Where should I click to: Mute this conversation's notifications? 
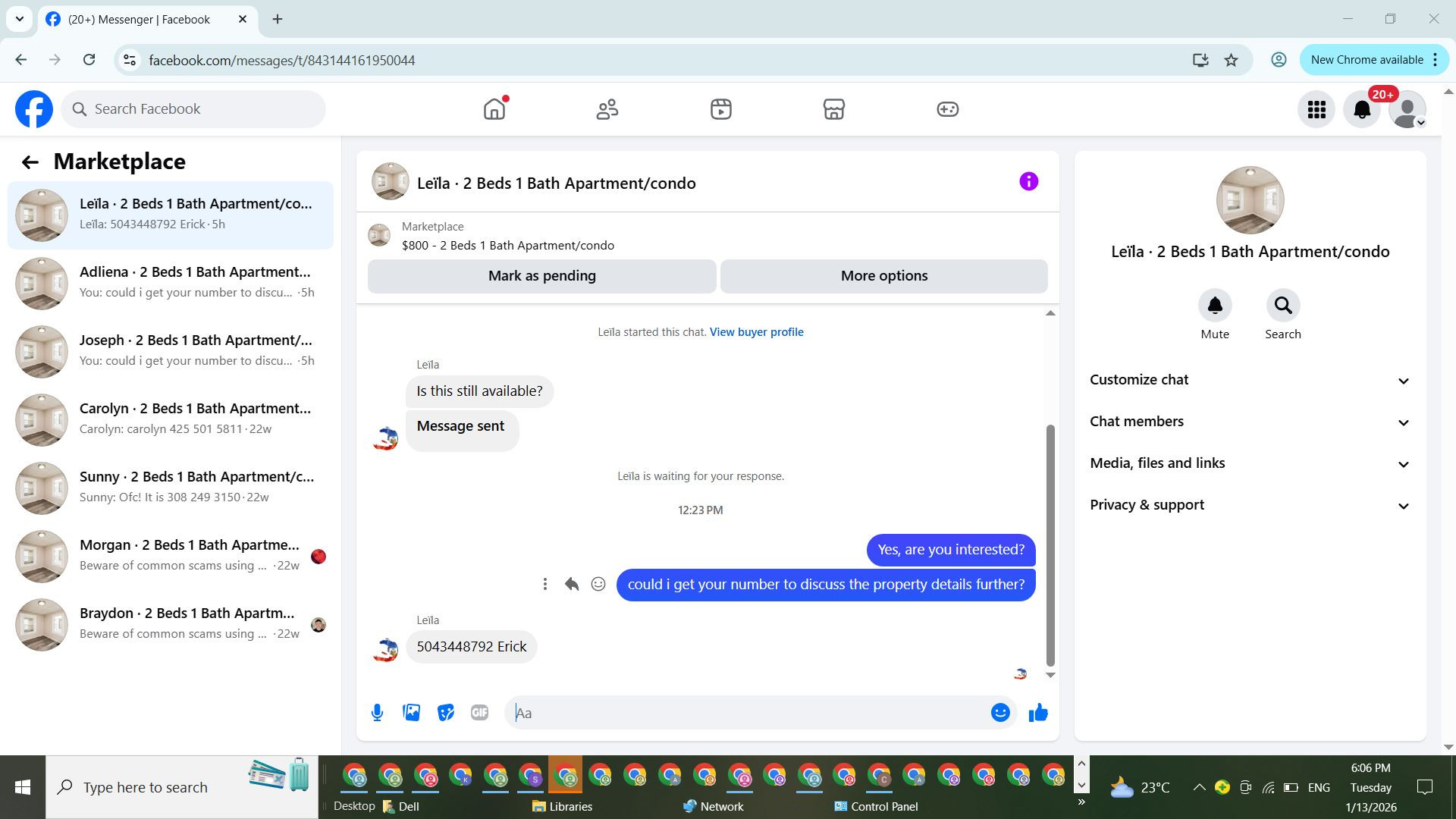(x=1214, y=306)
